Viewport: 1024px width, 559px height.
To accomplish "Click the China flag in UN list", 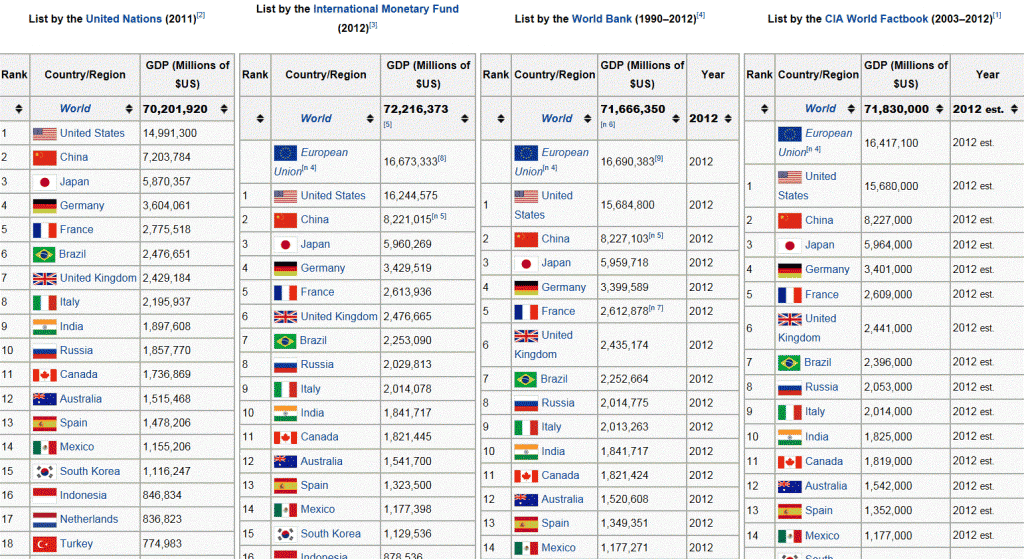I will (44, 157).
